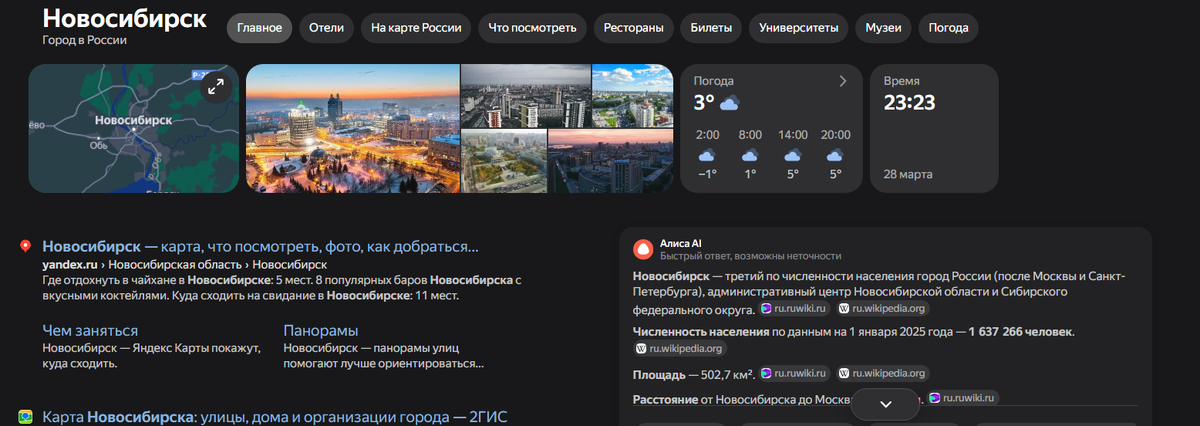This screenshot has width=1200, height=426.
Task: Switch to the Погода tab
Action: (x=948, y=28)
